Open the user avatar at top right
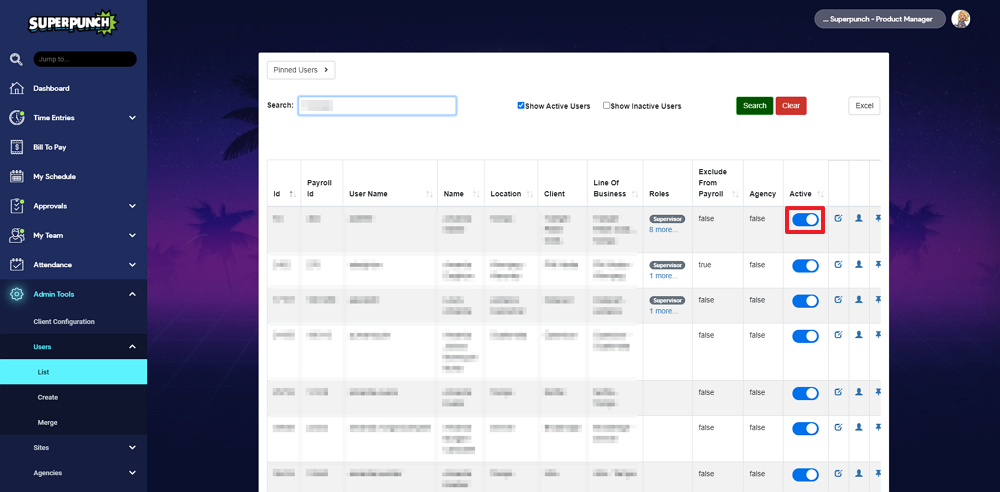 960,19
